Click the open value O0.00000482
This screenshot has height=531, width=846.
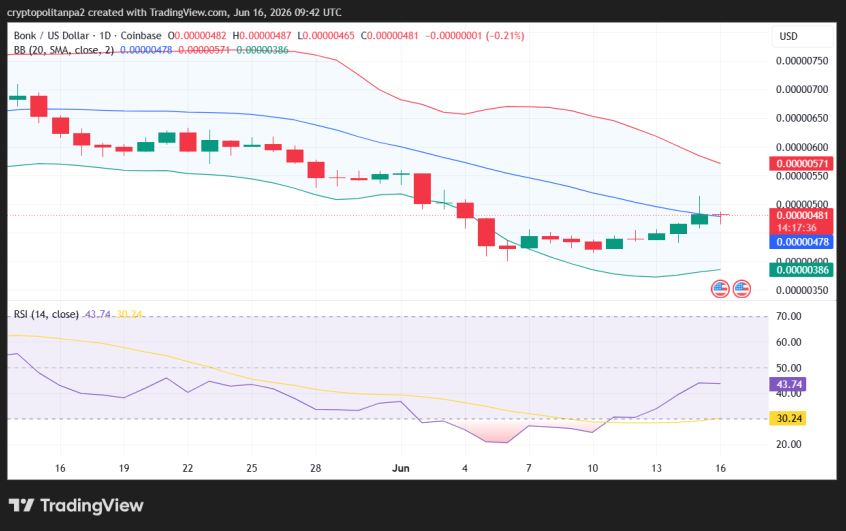coord(197,36)
